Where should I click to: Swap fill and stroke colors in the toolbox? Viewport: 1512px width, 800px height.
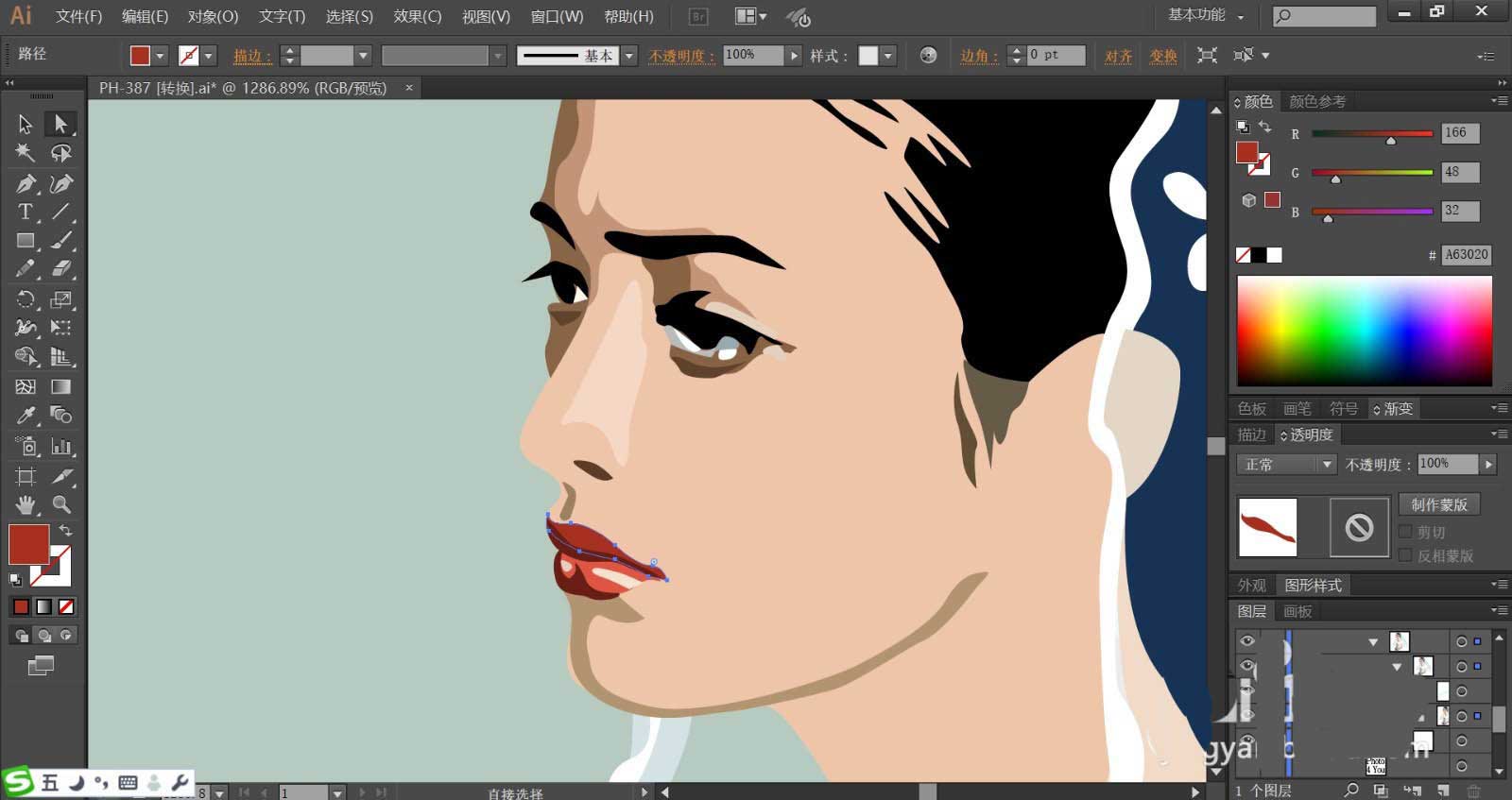[65, 530]
